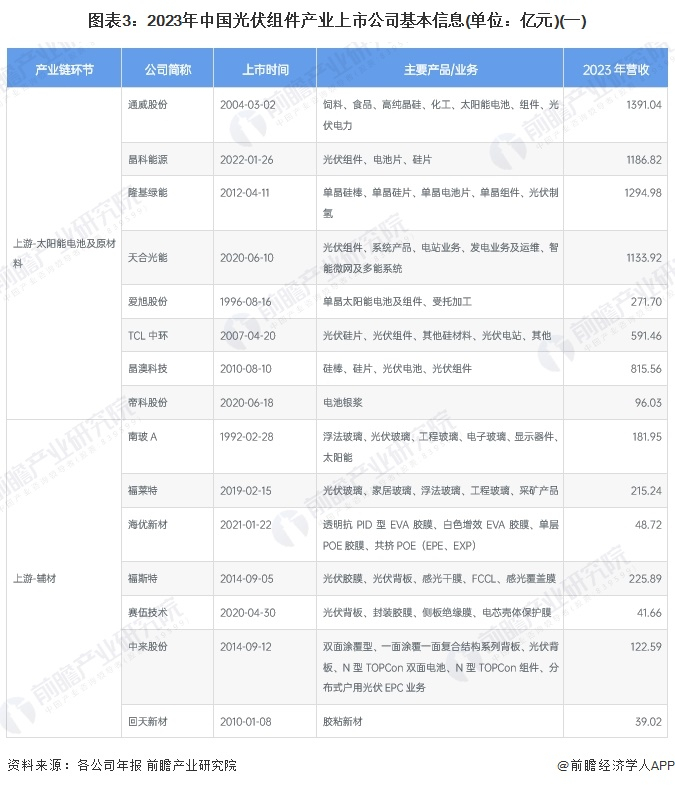Viewport: 675px width, 786px height.
Task: Click listing date 2007-04-20
Action: point(248,335)
